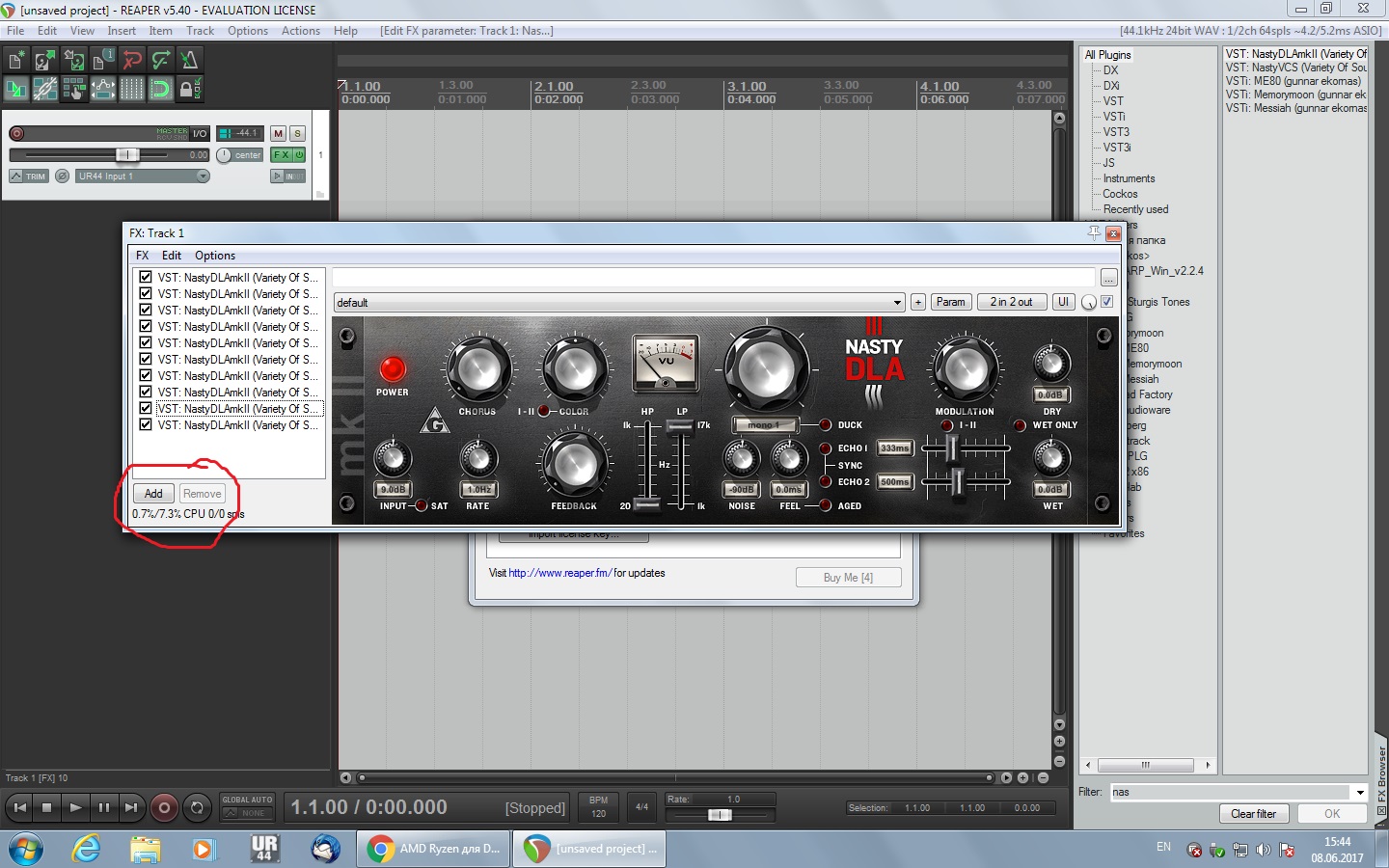Click the Save Project toolbar icon

(x=74, y=60)
